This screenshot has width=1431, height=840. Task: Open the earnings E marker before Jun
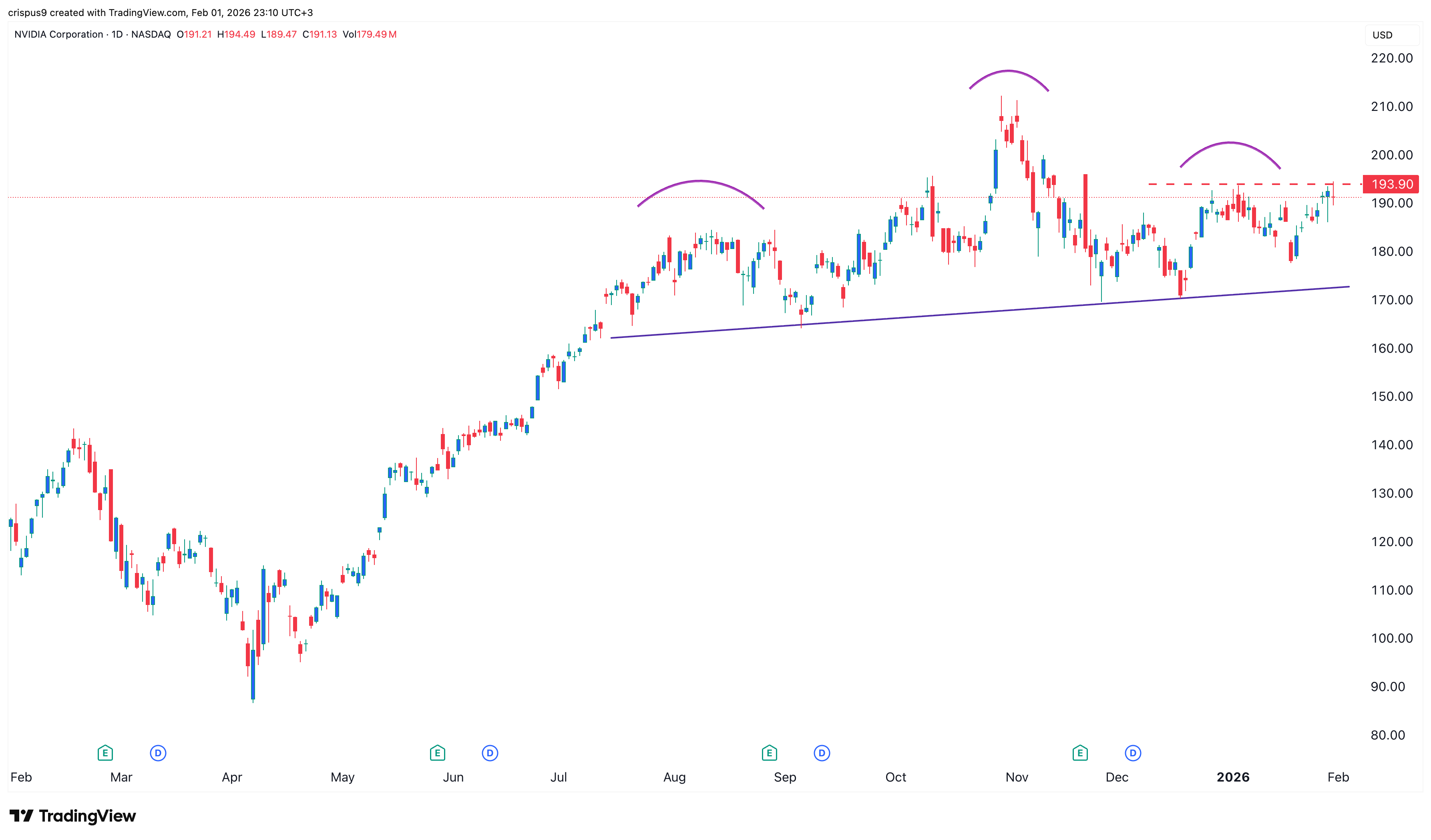(437, 753)
